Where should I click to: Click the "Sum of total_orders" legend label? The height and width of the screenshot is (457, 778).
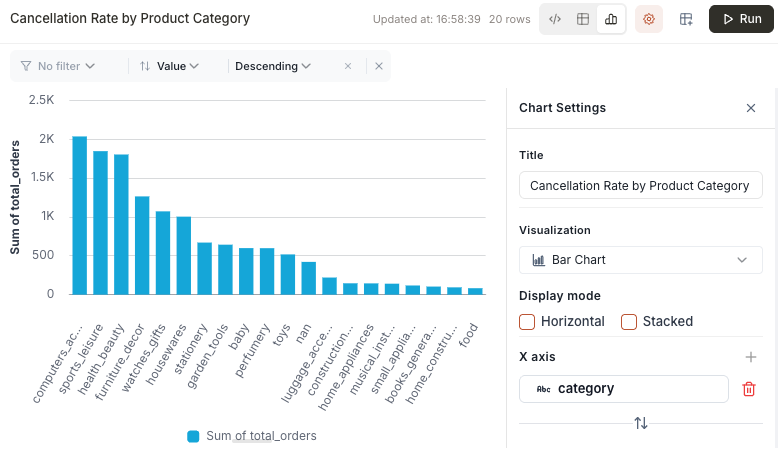261,436
